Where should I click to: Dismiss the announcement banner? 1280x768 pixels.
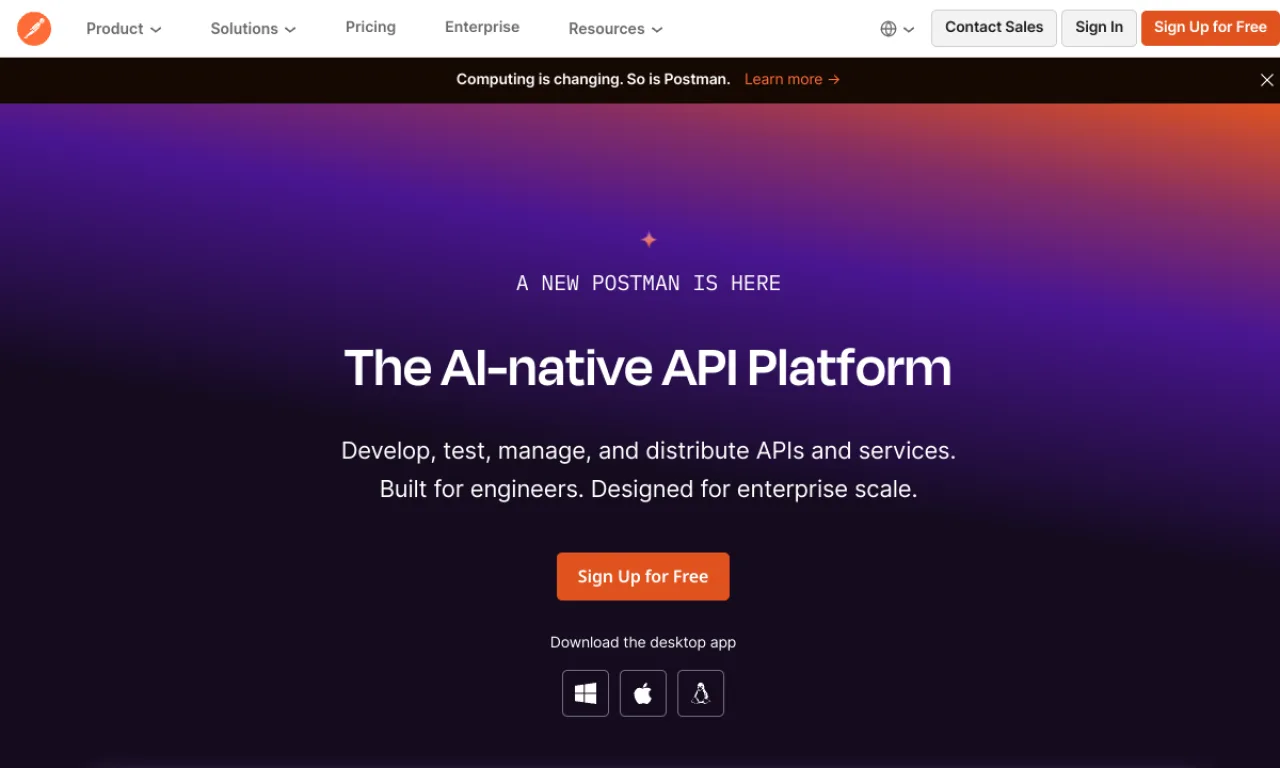tap(1267, 80)
